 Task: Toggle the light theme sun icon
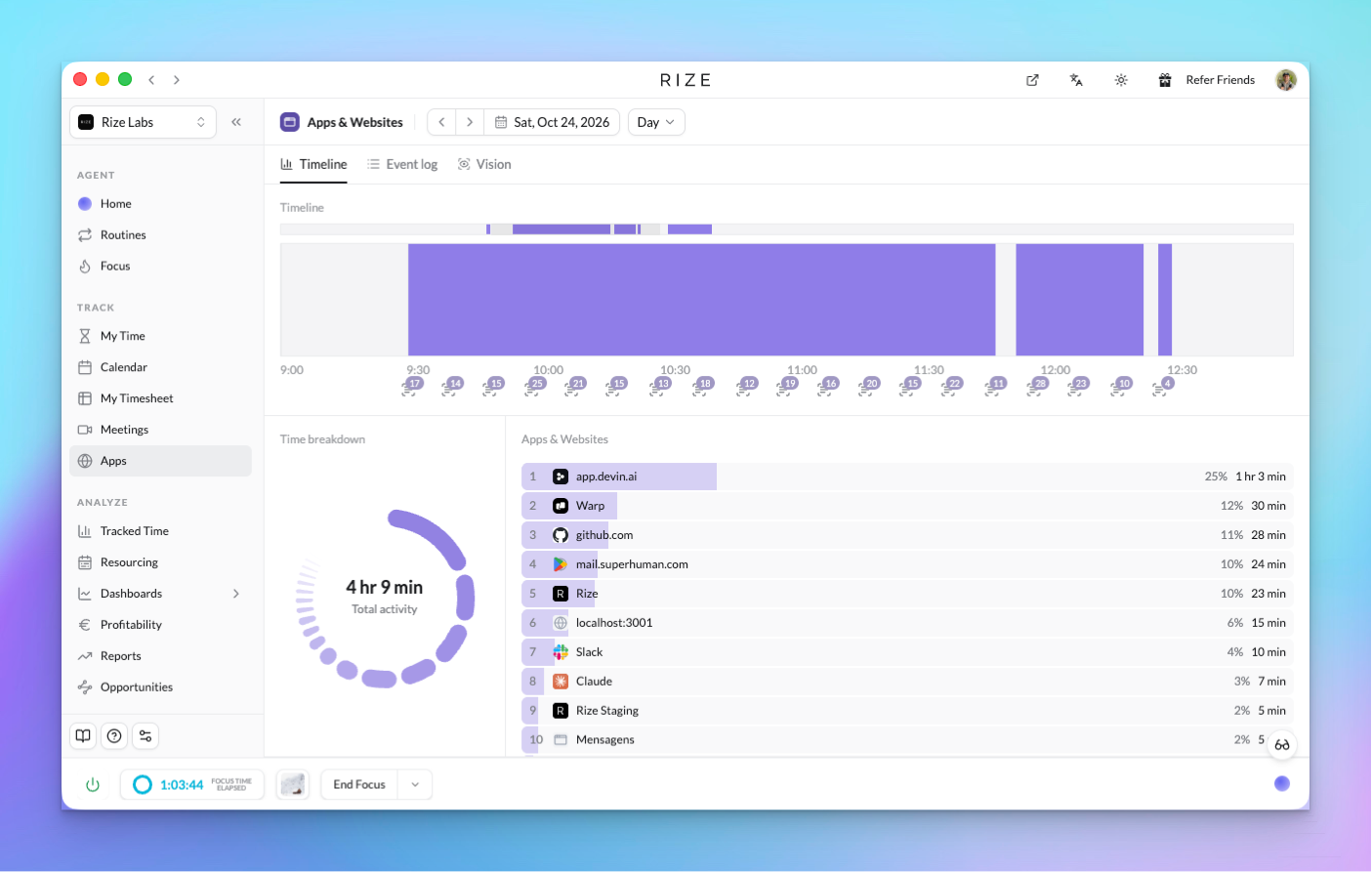(x=1121, y=80)
